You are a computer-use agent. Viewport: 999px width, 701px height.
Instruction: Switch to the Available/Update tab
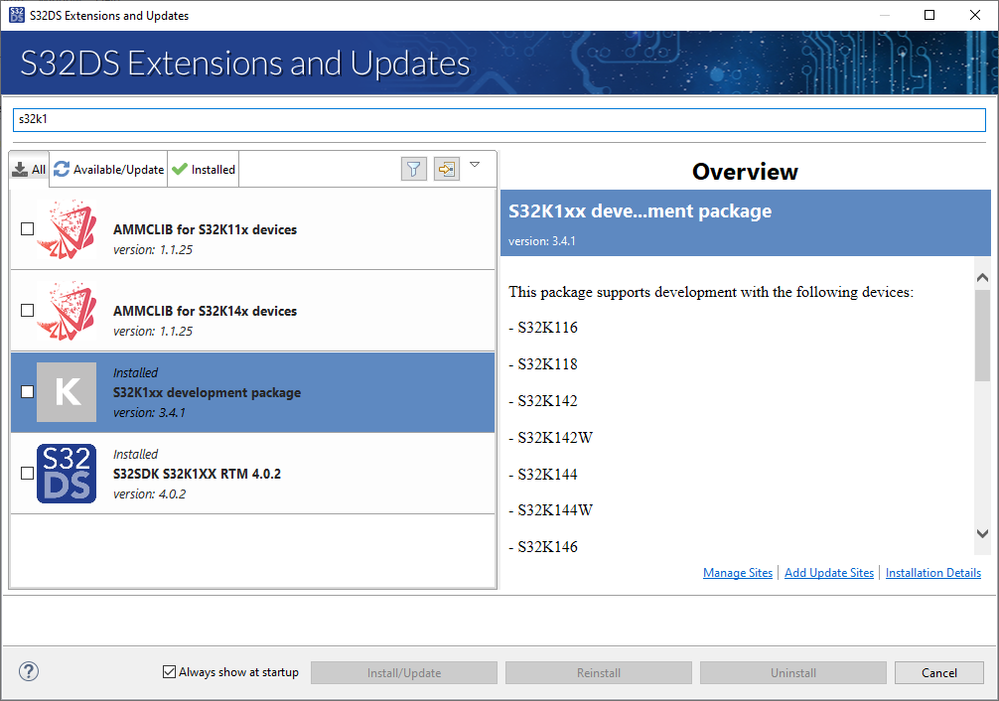point(109,170)
